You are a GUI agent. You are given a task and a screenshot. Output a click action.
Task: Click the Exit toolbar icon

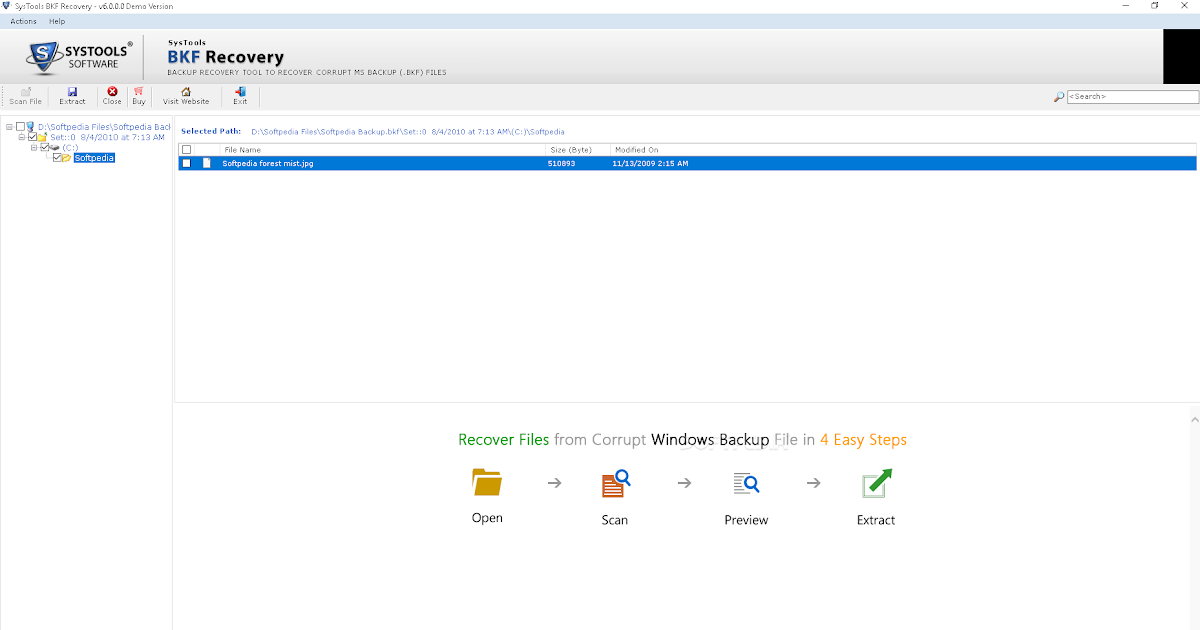point(240,92)
